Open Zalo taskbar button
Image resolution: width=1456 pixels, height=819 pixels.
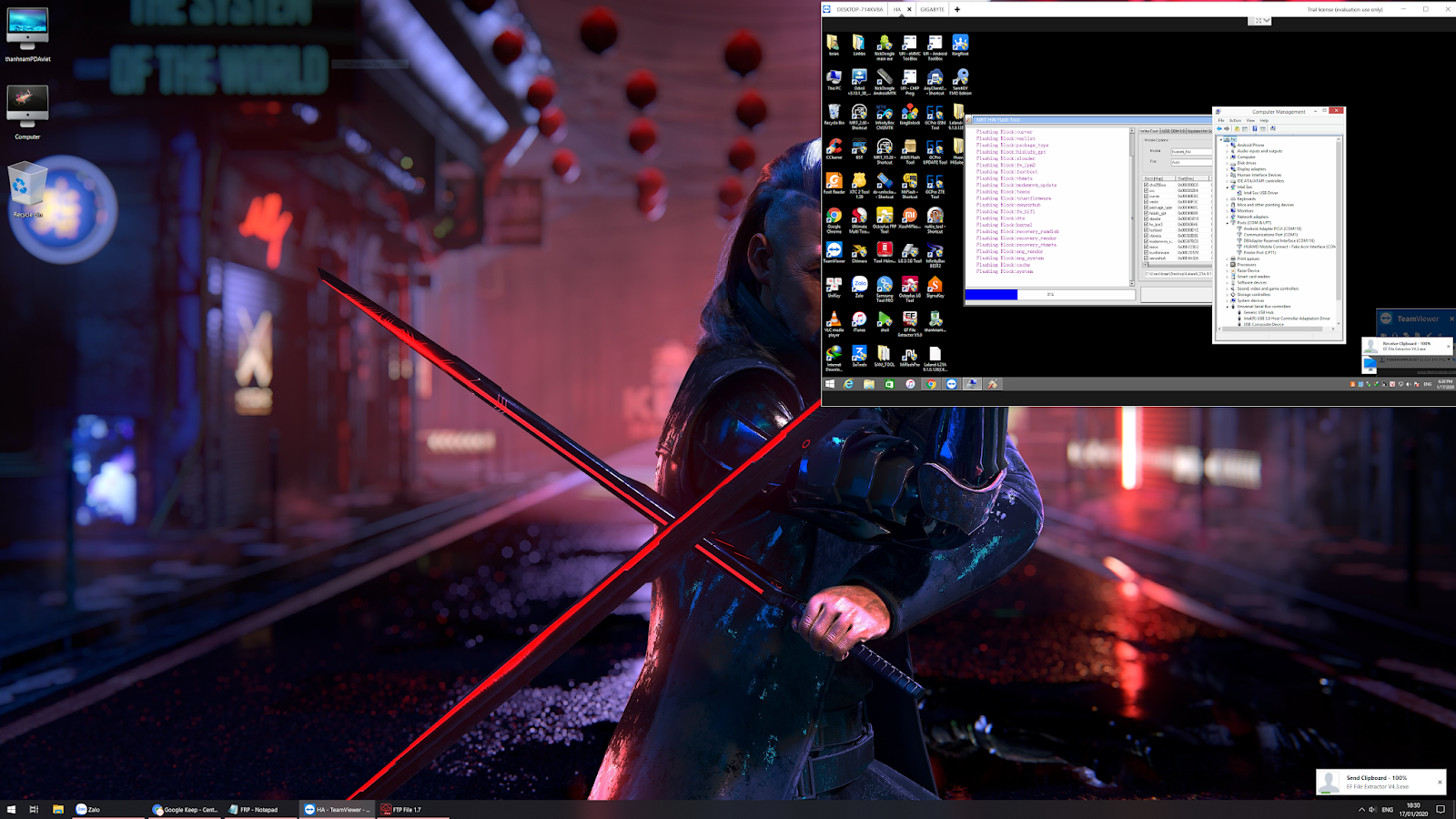click(109, 809)
